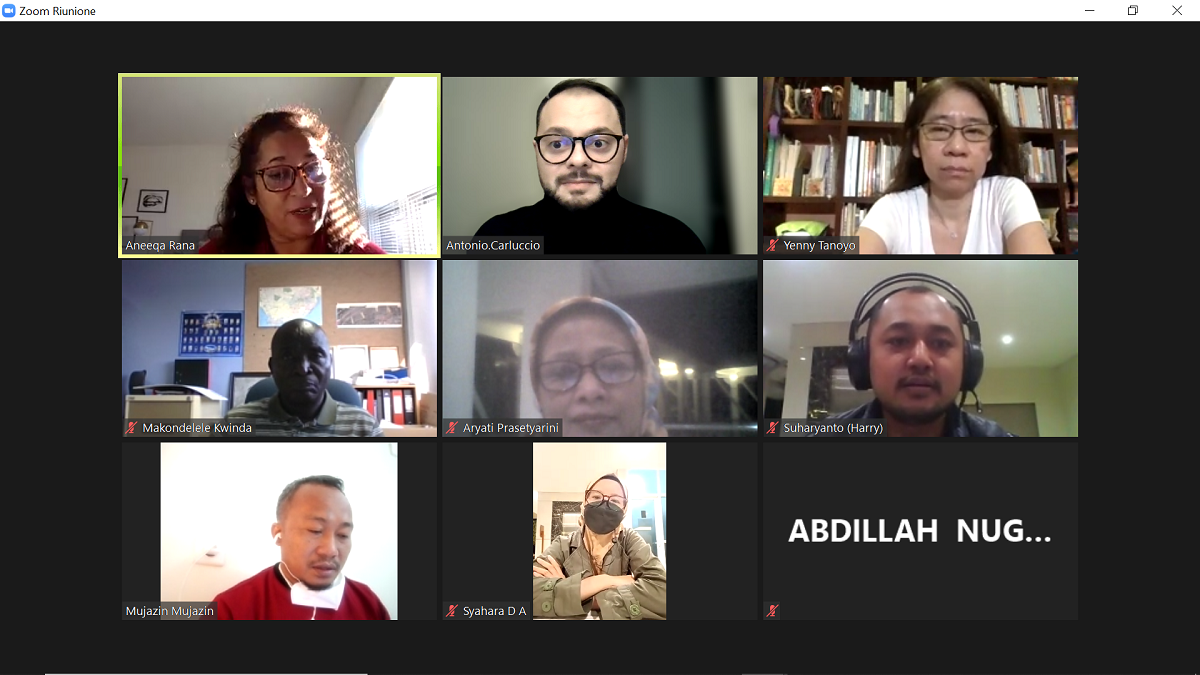Select Antonio.Carluccio's video tile
The height and width of the screenshot is (675, 1200).
[x=600, y=165]
